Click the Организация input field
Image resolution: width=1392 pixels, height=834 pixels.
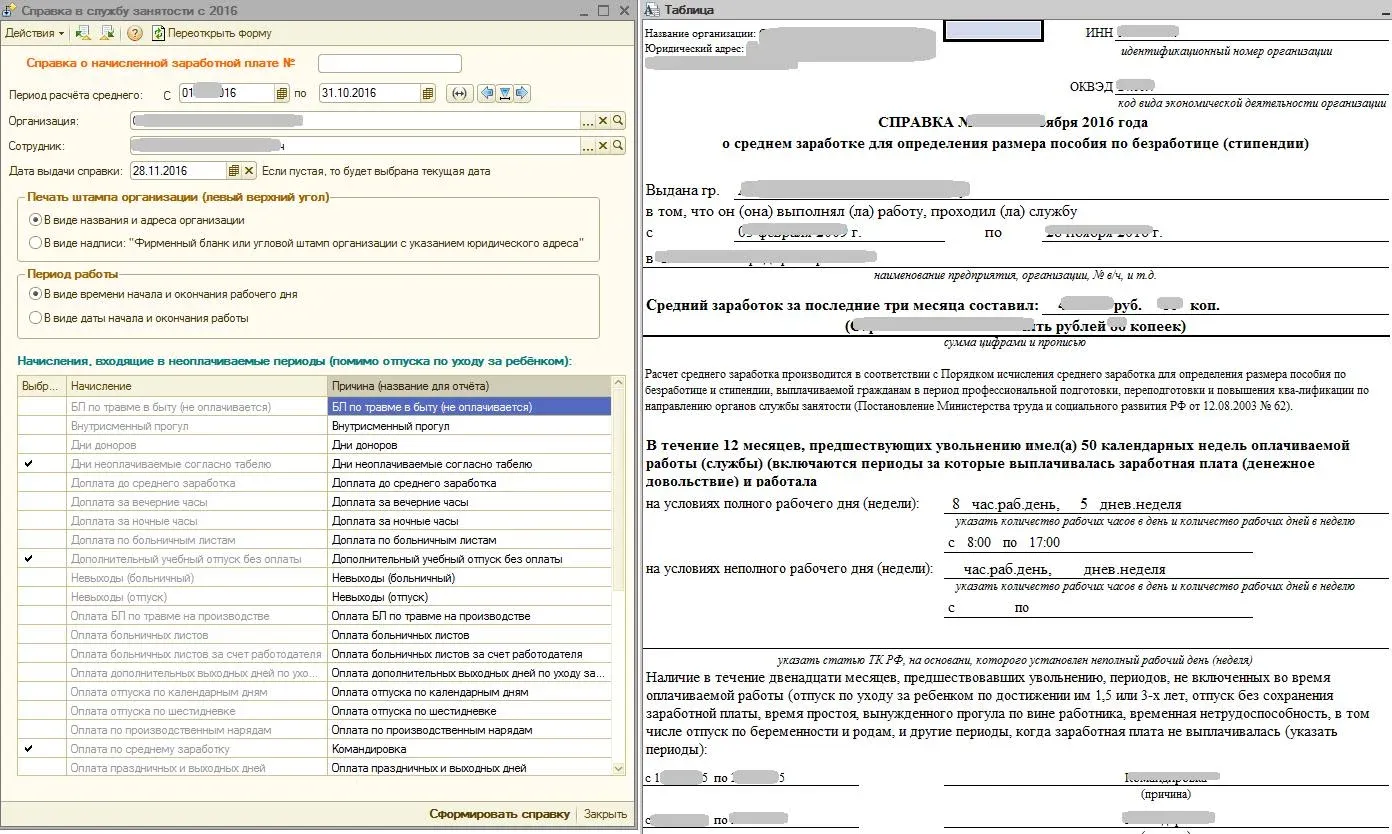[x=355, y=121]
